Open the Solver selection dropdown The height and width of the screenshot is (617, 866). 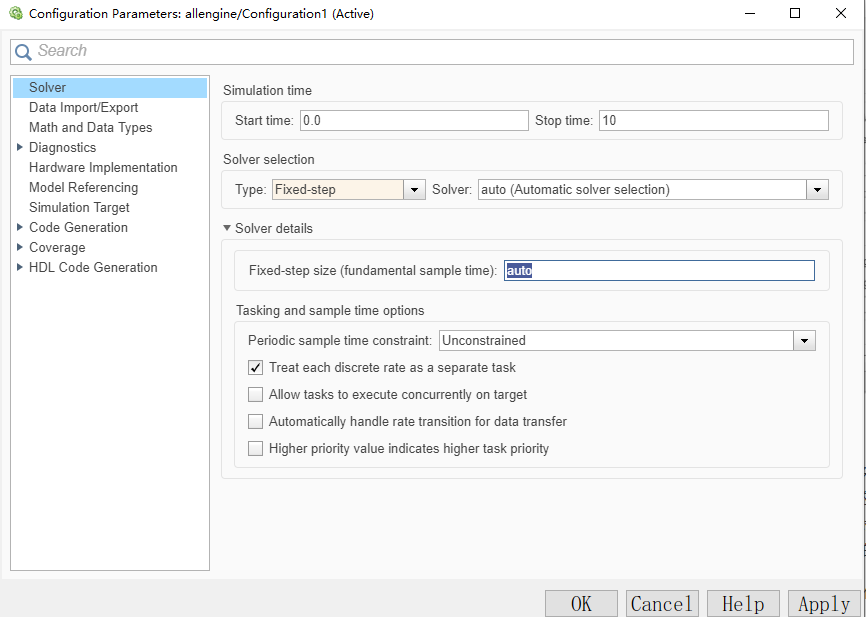tap(818, 190)
